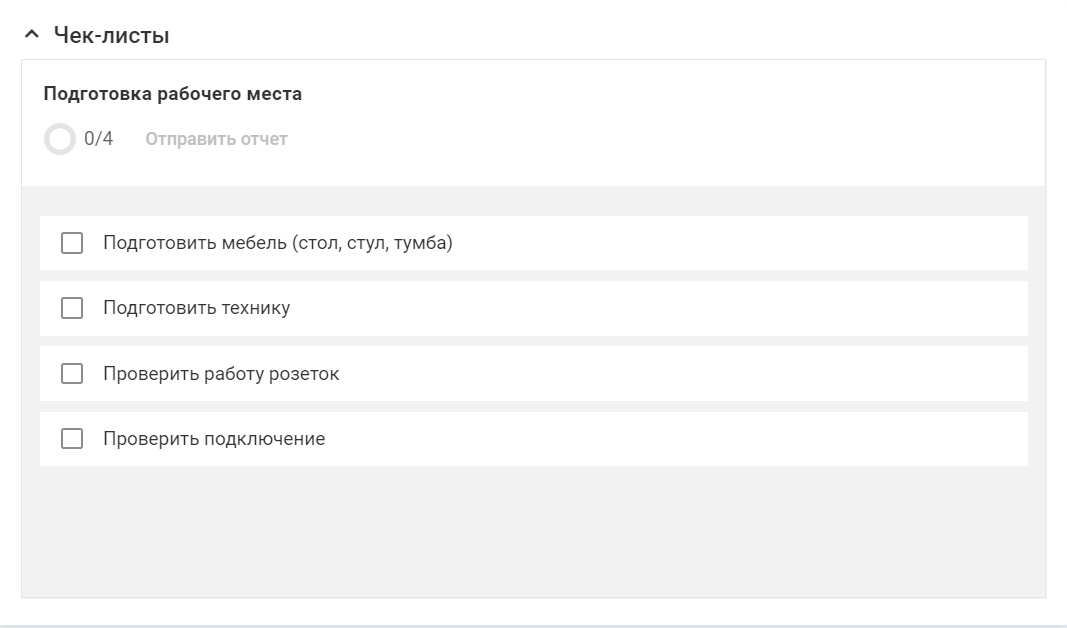Mark the Проверить работу розеток checkbox
This screenshot has height=628, width=1067.
click(x=72, y=374)
